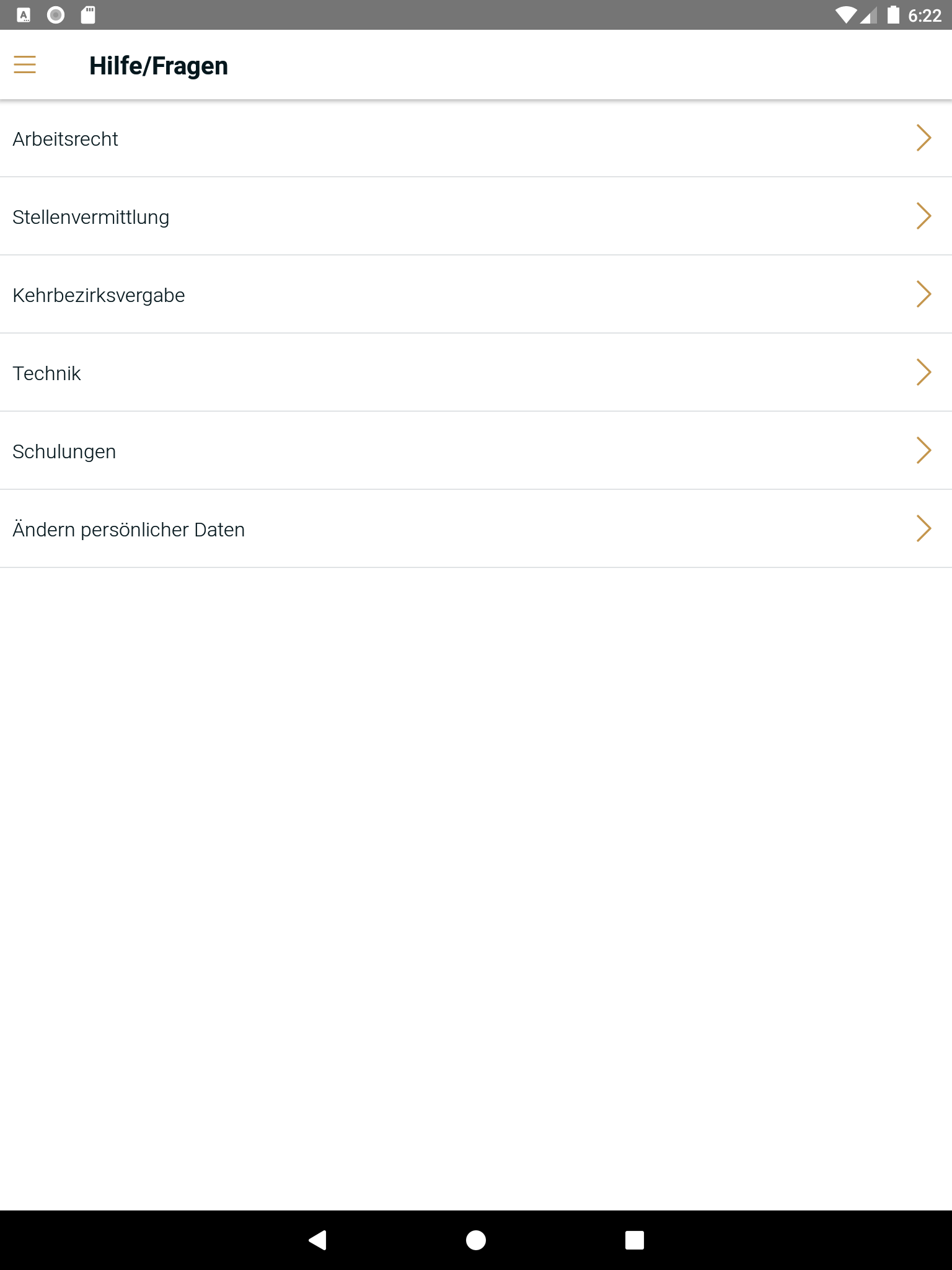This screenshot has width=952, height=1270.
Task: Tap the Wi-Fi signal status icon
Action: coord(845,15)
